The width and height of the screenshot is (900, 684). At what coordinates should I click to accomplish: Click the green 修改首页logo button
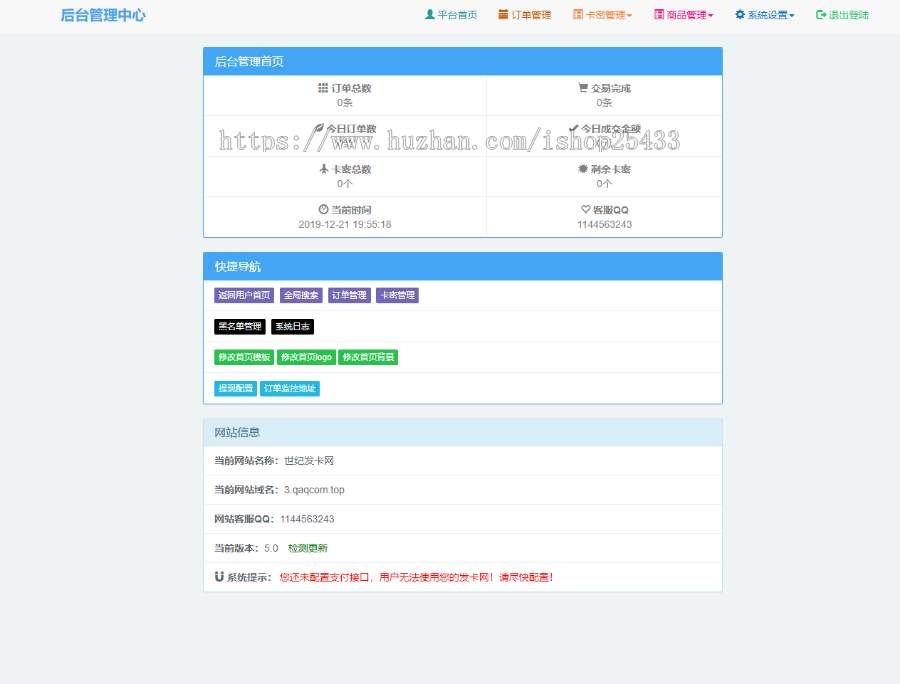[x=307, y=357]
